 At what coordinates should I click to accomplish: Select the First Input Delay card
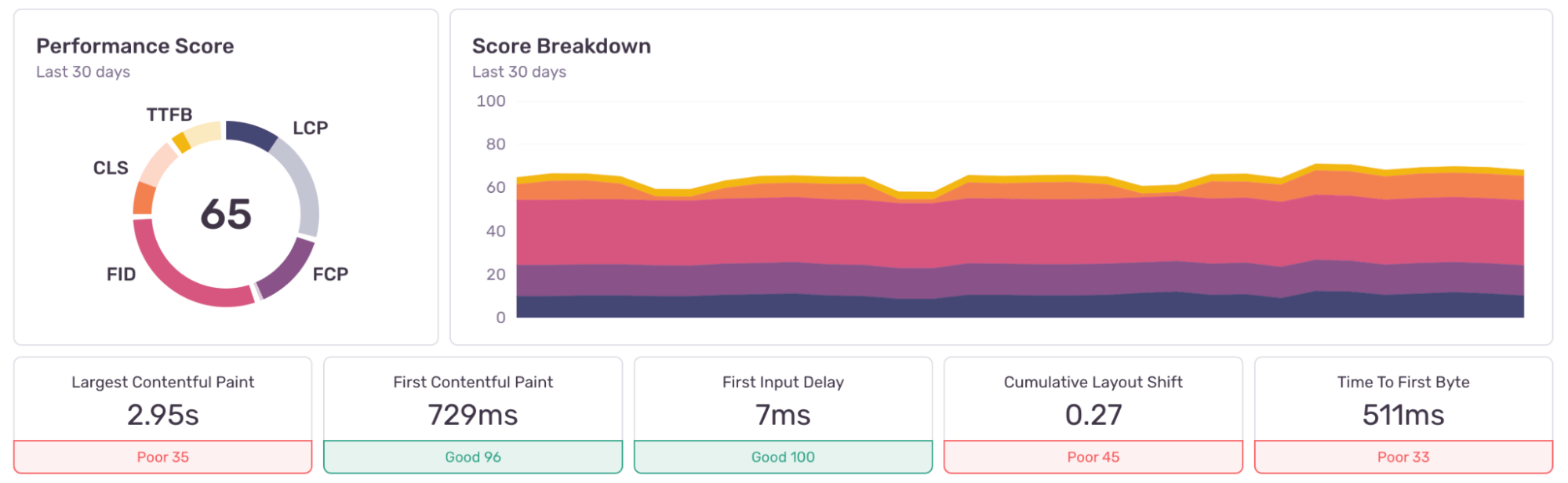pyautogui.click(x=783, y=400)
